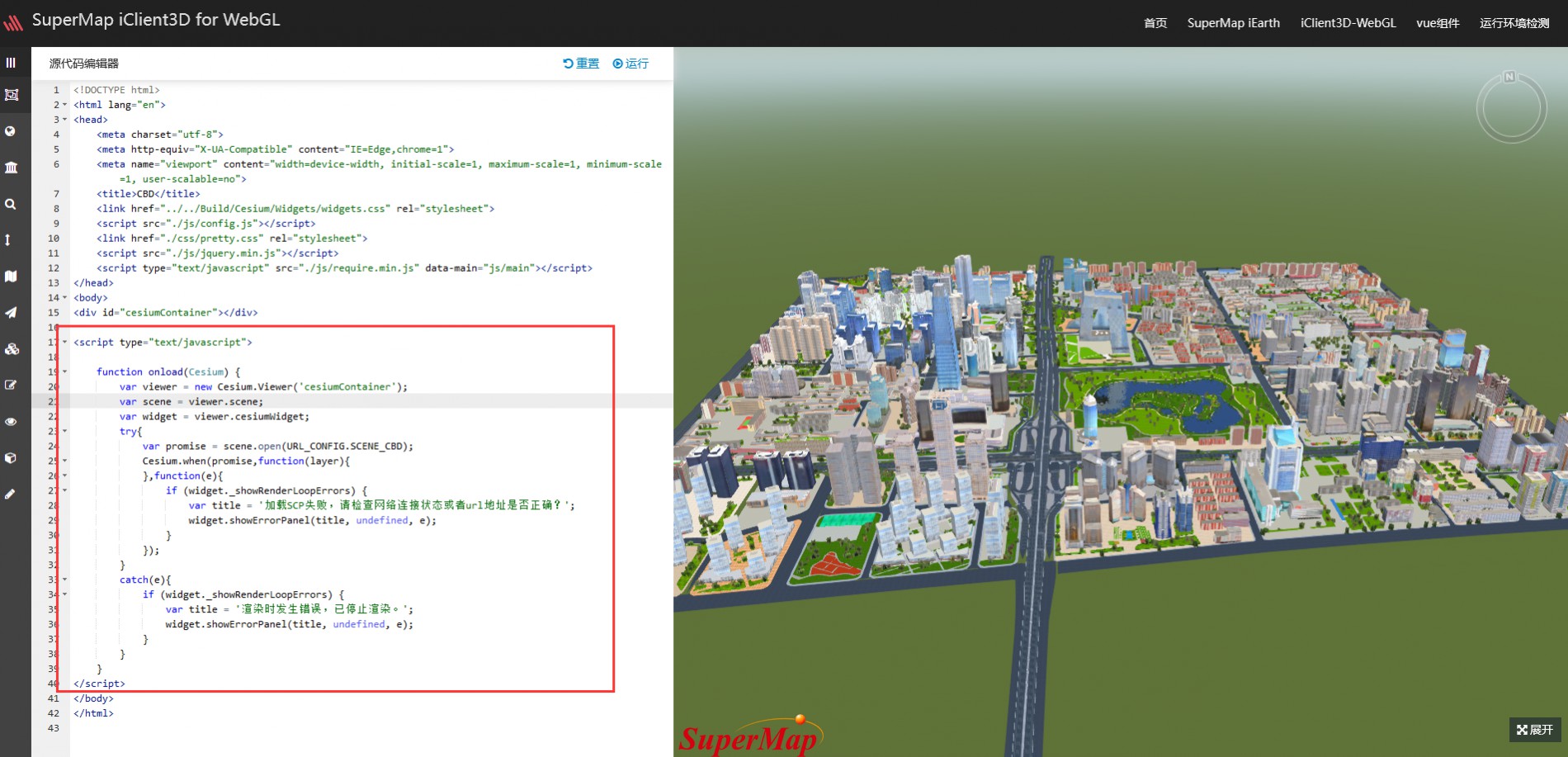This screenshot has height=757, width=1568.
Task: Click the compass ring in 3D view
Action: click(x=1511, y=108)
